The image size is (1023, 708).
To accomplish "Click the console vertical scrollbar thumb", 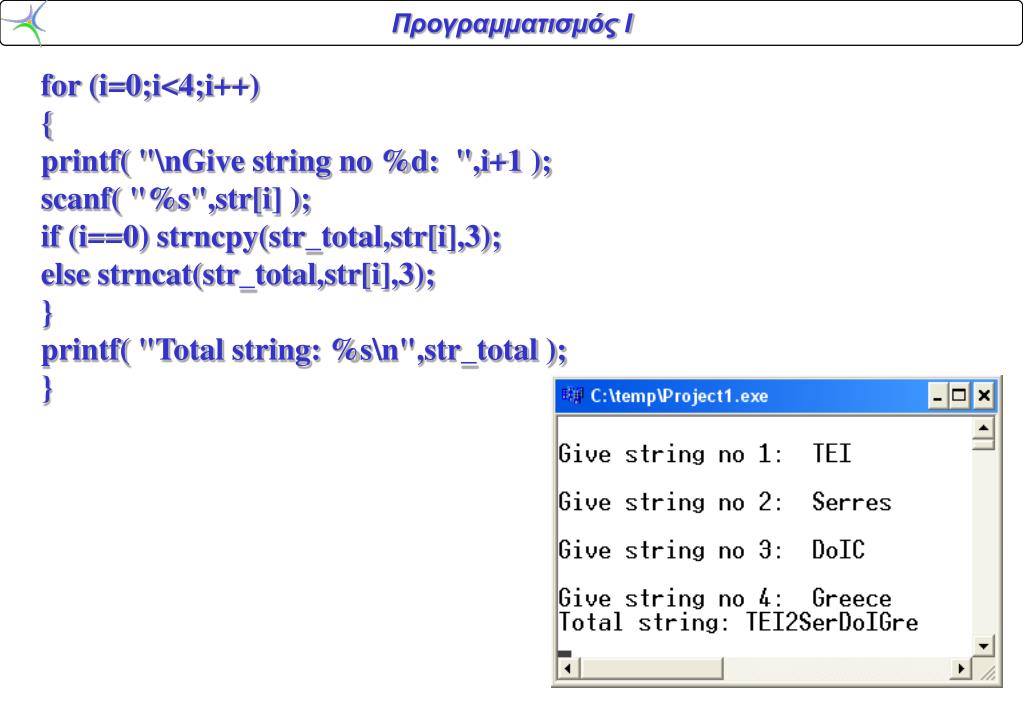I will (x=983, y=444).
